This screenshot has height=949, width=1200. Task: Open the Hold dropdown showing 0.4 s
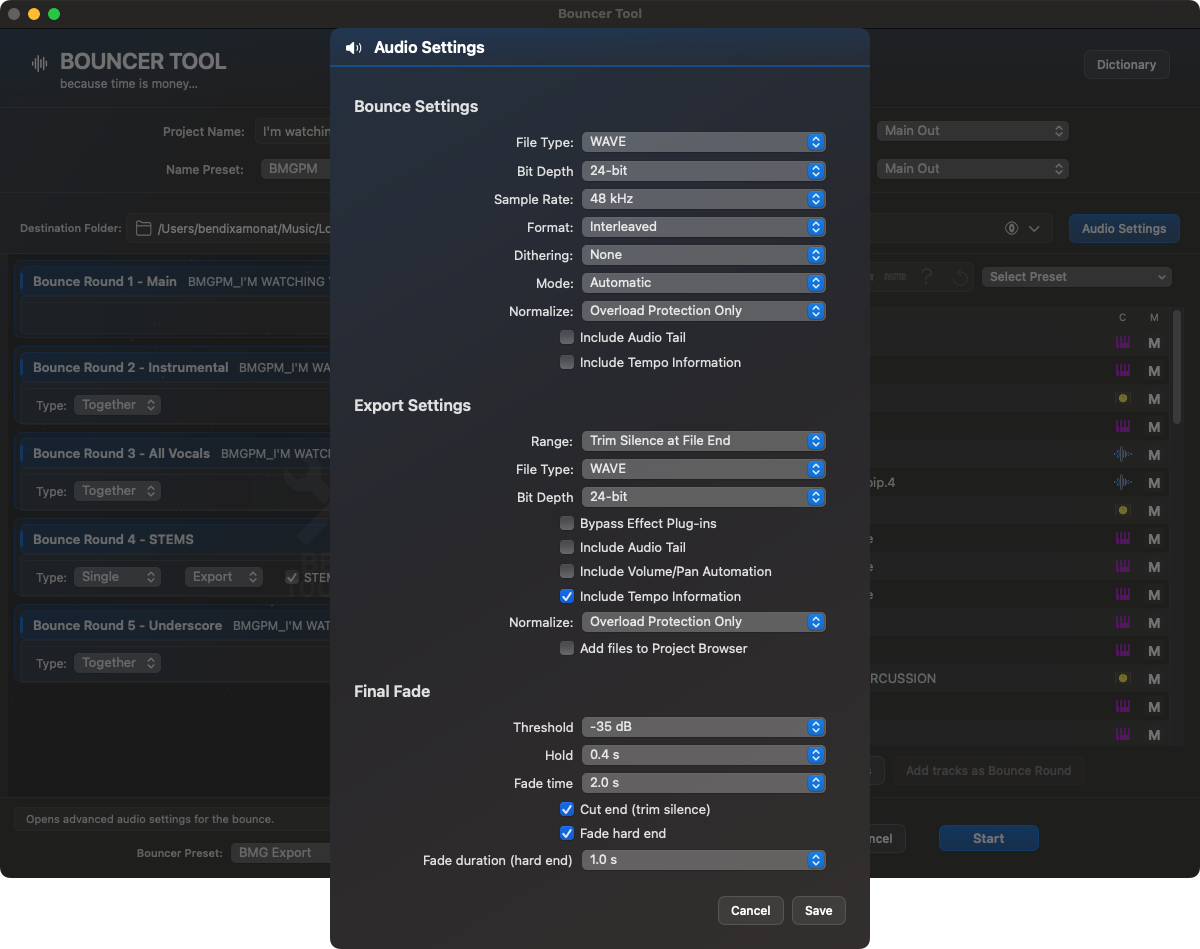[x=704, y=755]
